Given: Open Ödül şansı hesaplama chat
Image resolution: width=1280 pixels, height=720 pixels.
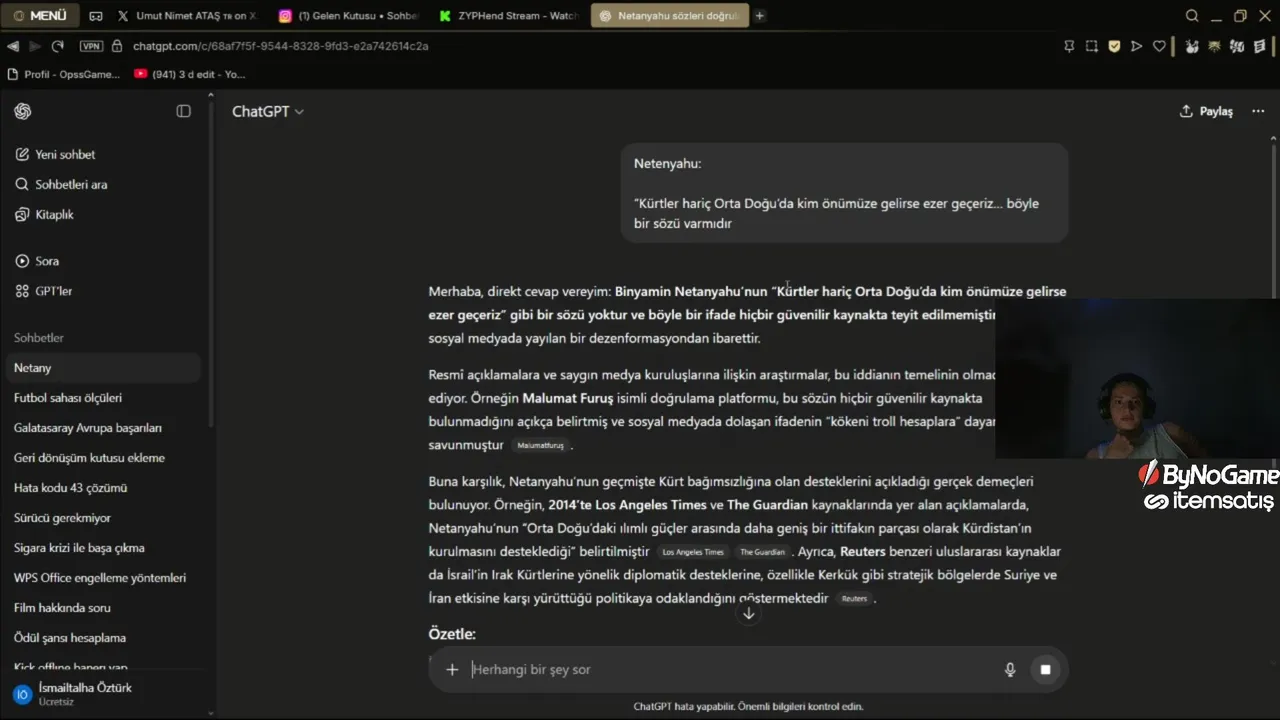Looking at the screenshot, I should click(104, 638).
